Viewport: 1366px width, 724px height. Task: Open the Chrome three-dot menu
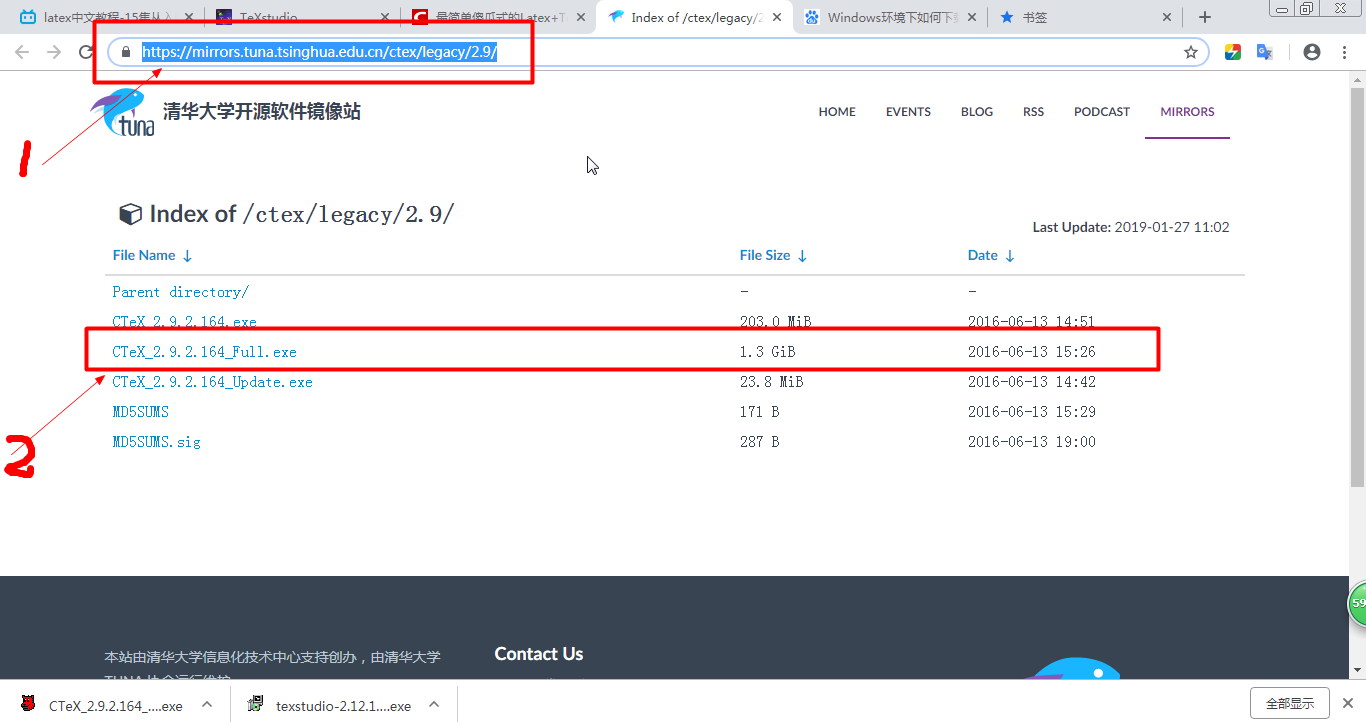[1343, 52]
